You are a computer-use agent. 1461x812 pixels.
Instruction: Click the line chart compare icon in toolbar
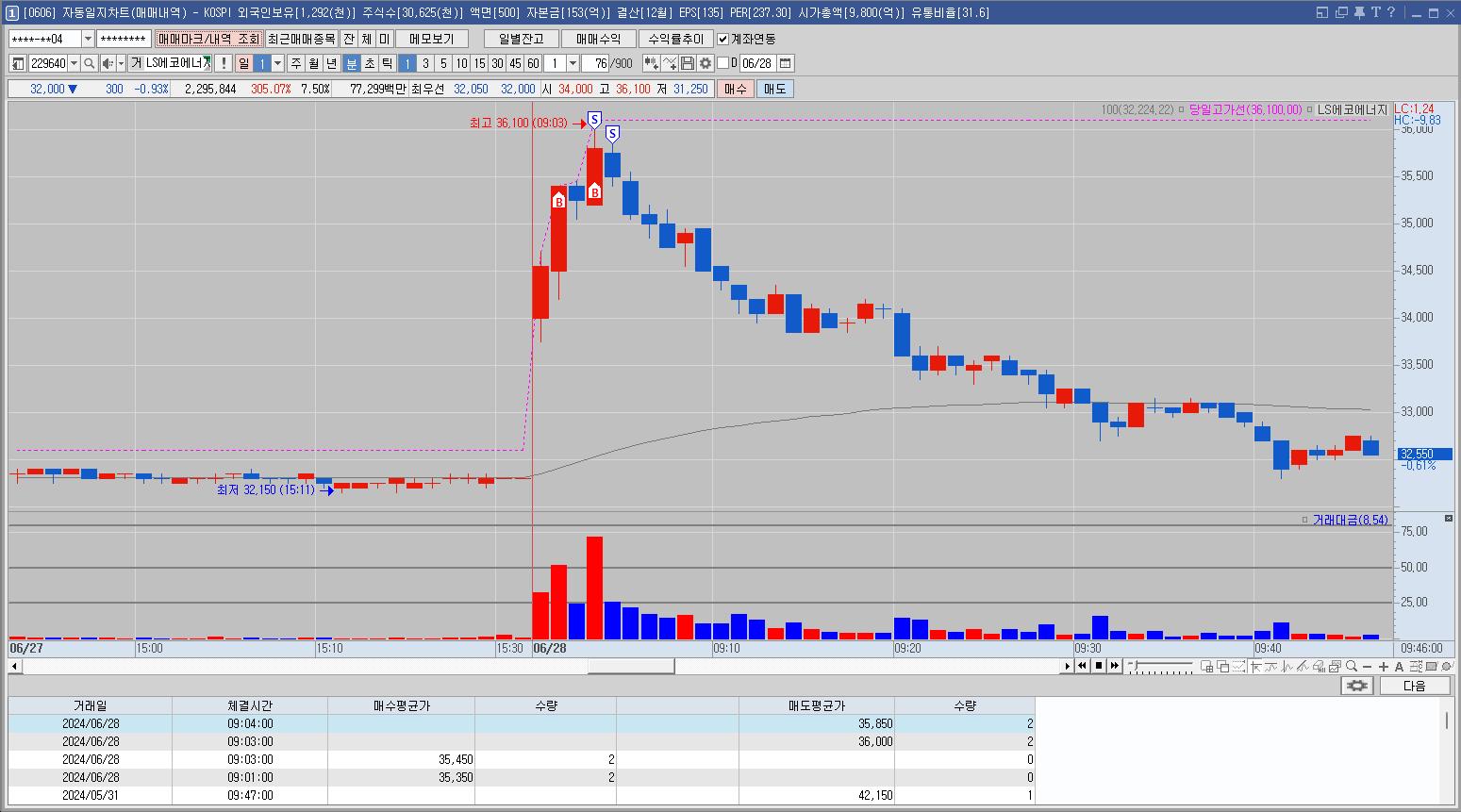(x=670, y=63)
